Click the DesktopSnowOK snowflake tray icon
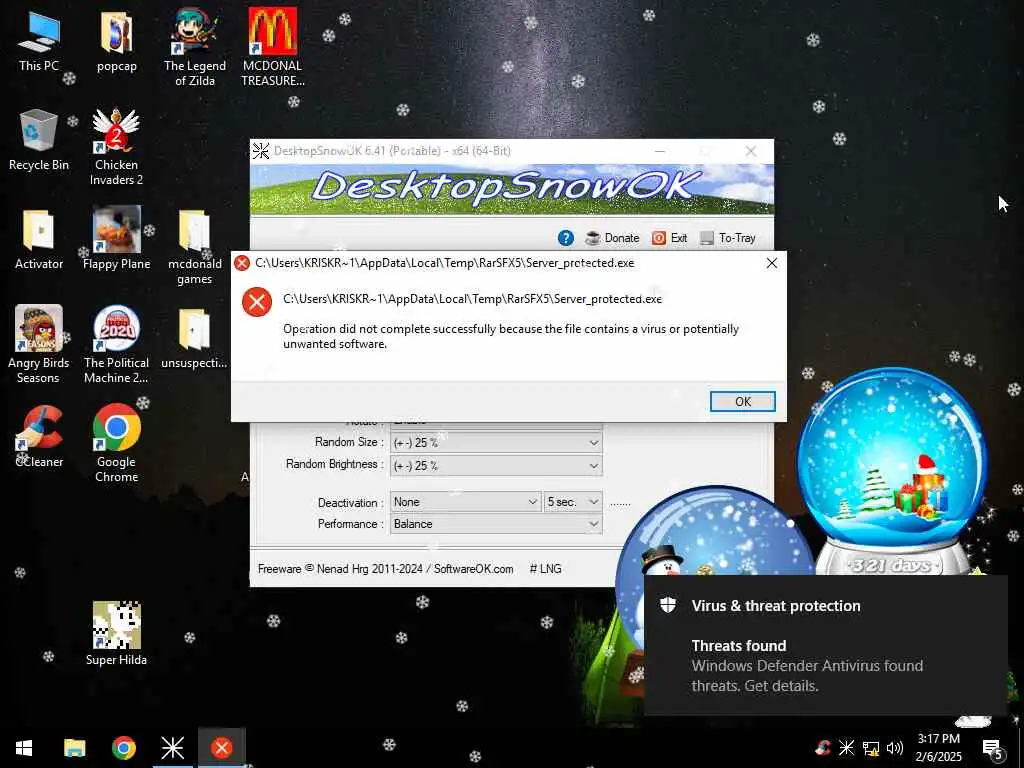 [846, 747]
